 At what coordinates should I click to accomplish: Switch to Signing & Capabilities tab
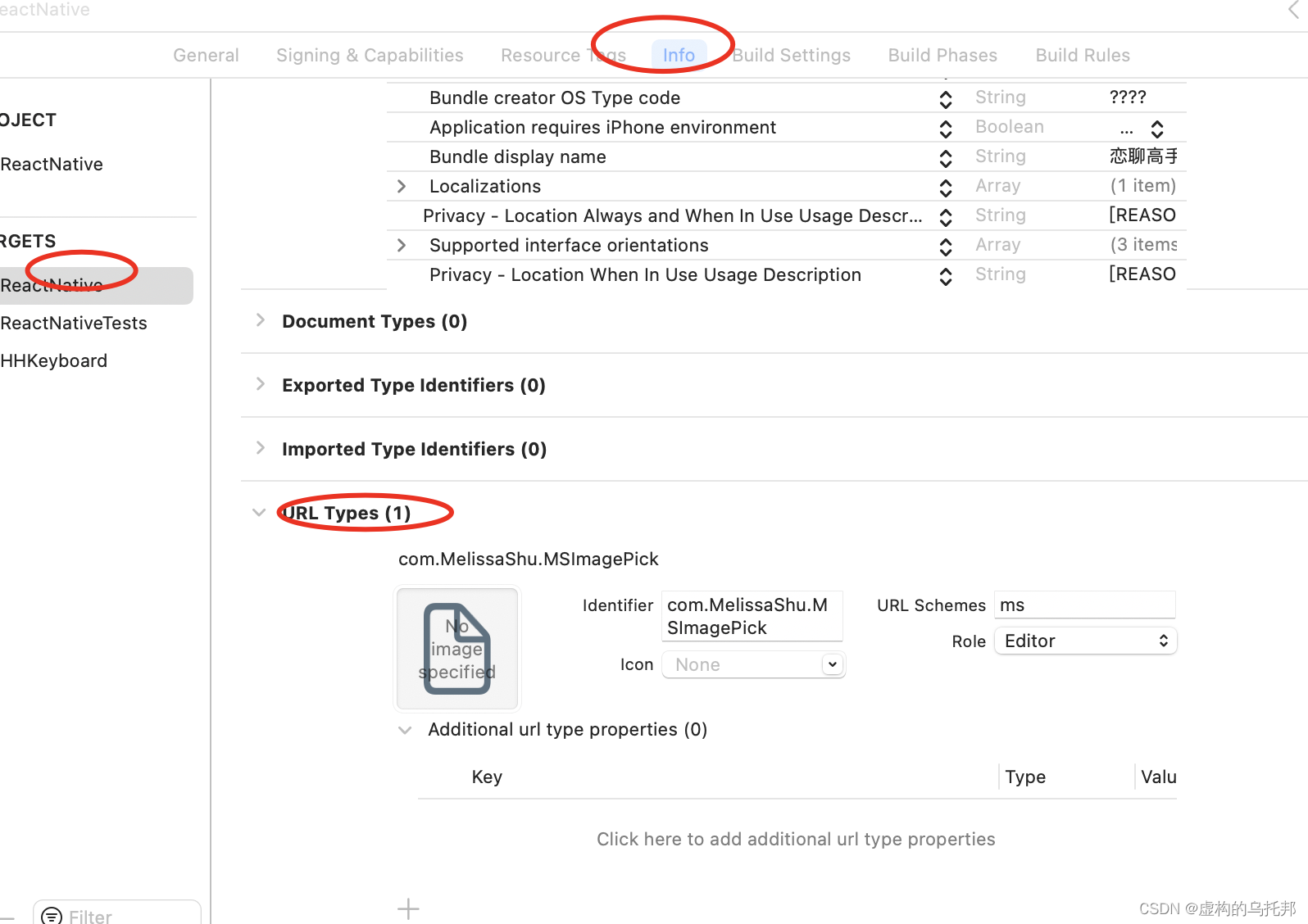(370, 55)
